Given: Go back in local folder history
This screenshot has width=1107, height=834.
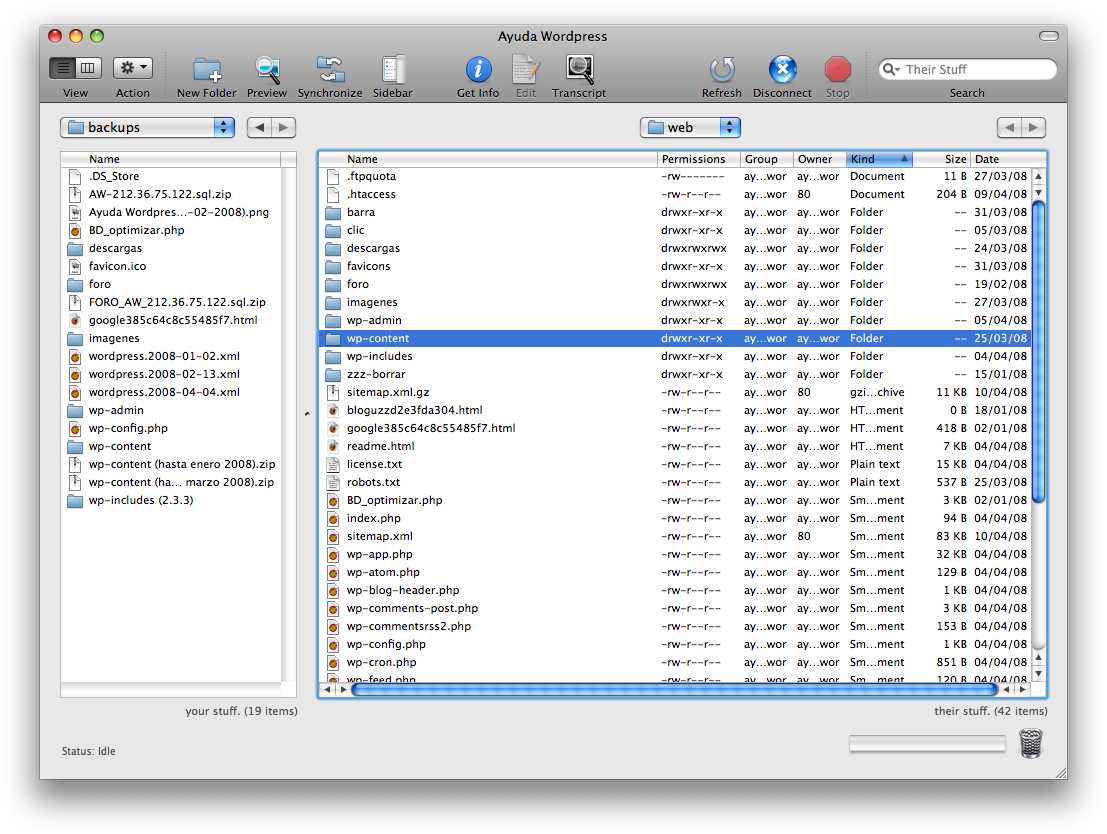Looking at the screenshot, I should [x=259, y=127].
